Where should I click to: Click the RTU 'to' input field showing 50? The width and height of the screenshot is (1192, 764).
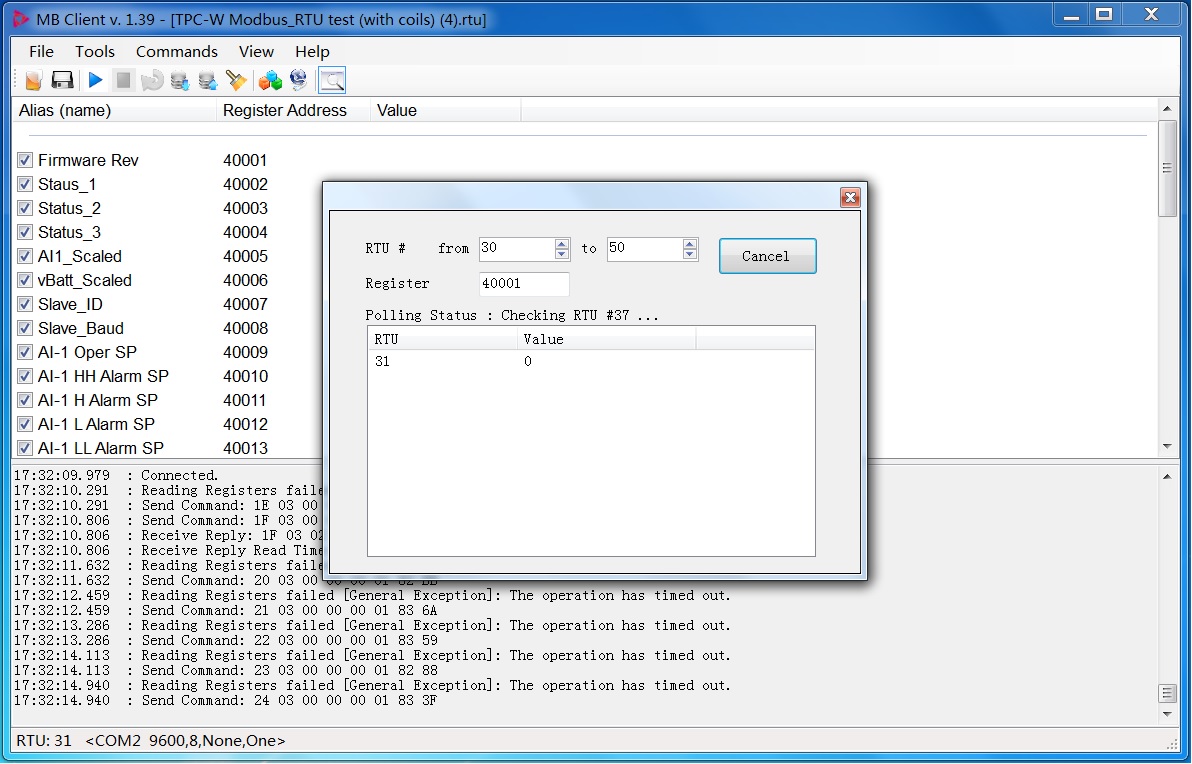pos(645,249)
